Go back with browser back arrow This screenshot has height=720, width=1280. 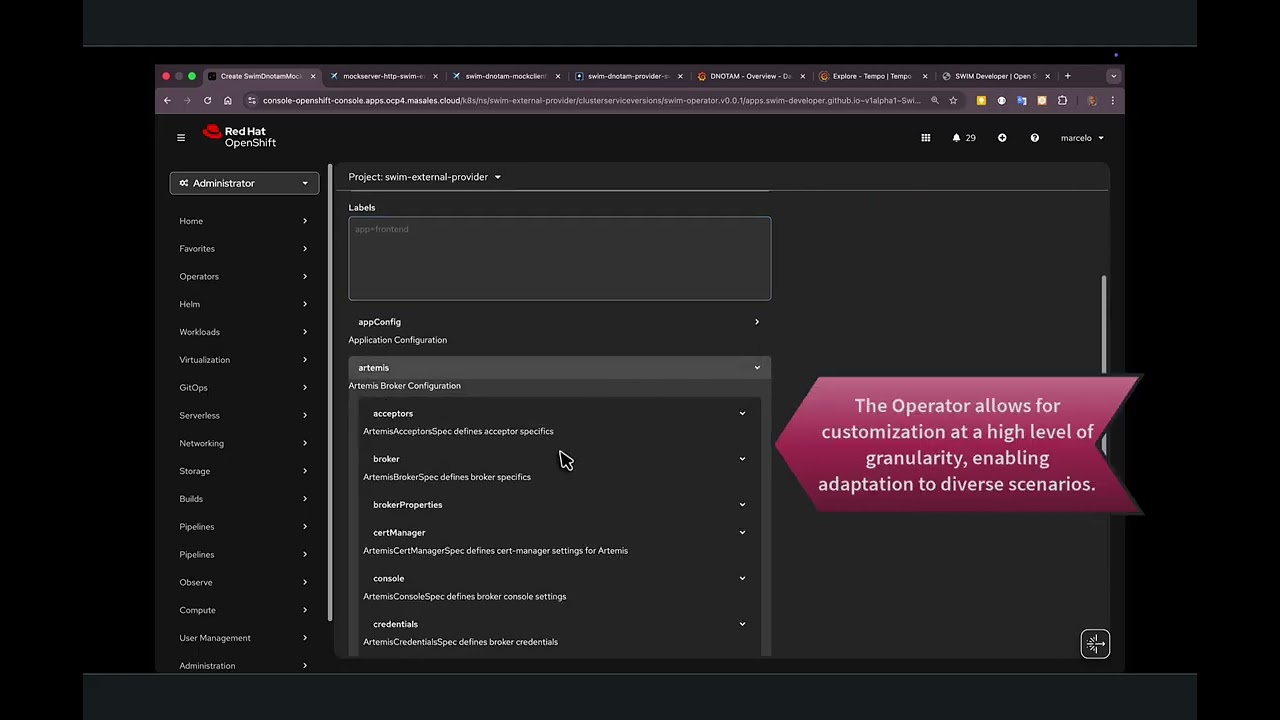[167, 100]
